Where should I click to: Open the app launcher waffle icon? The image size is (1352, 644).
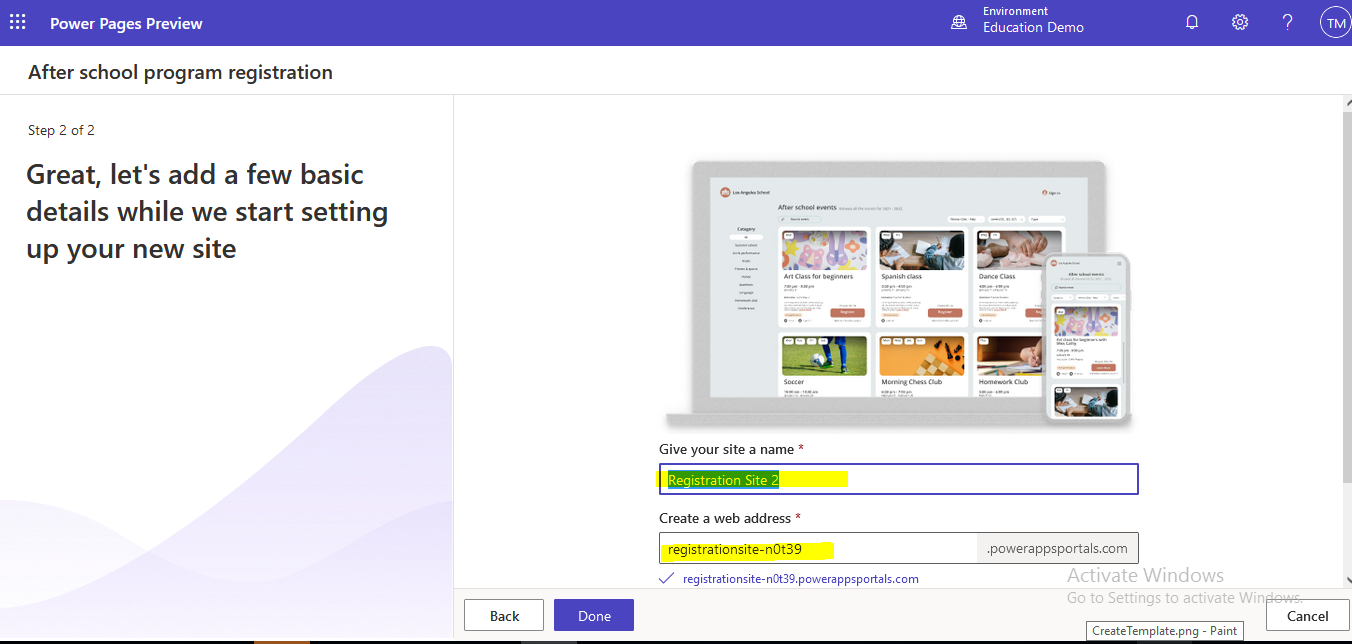pos(17,21)
